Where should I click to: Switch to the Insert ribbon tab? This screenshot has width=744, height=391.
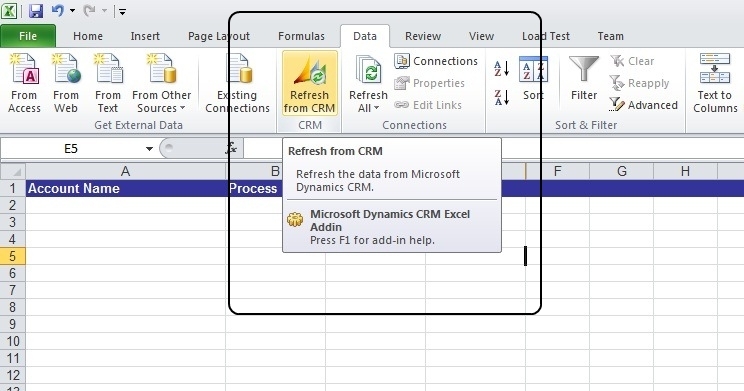coord(145,36)
